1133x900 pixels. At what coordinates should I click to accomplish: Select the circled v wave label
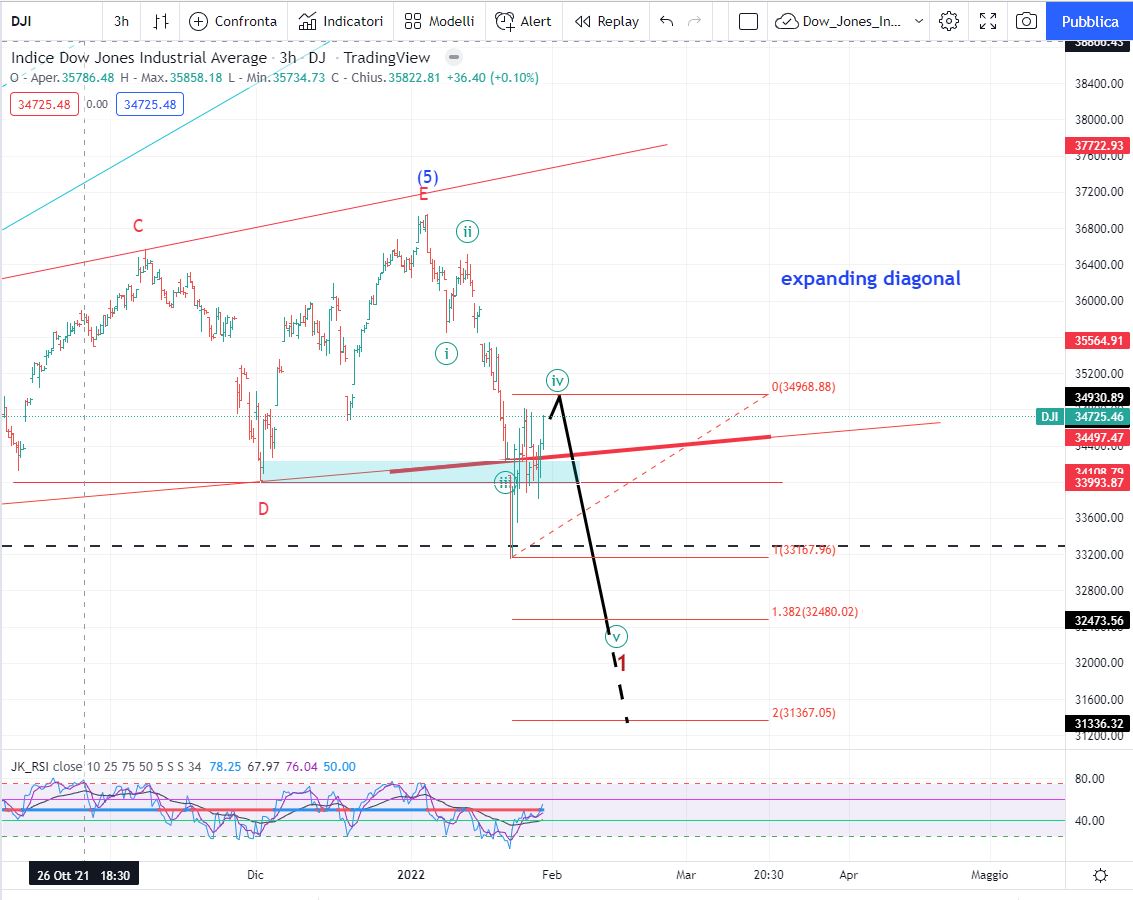616,637
